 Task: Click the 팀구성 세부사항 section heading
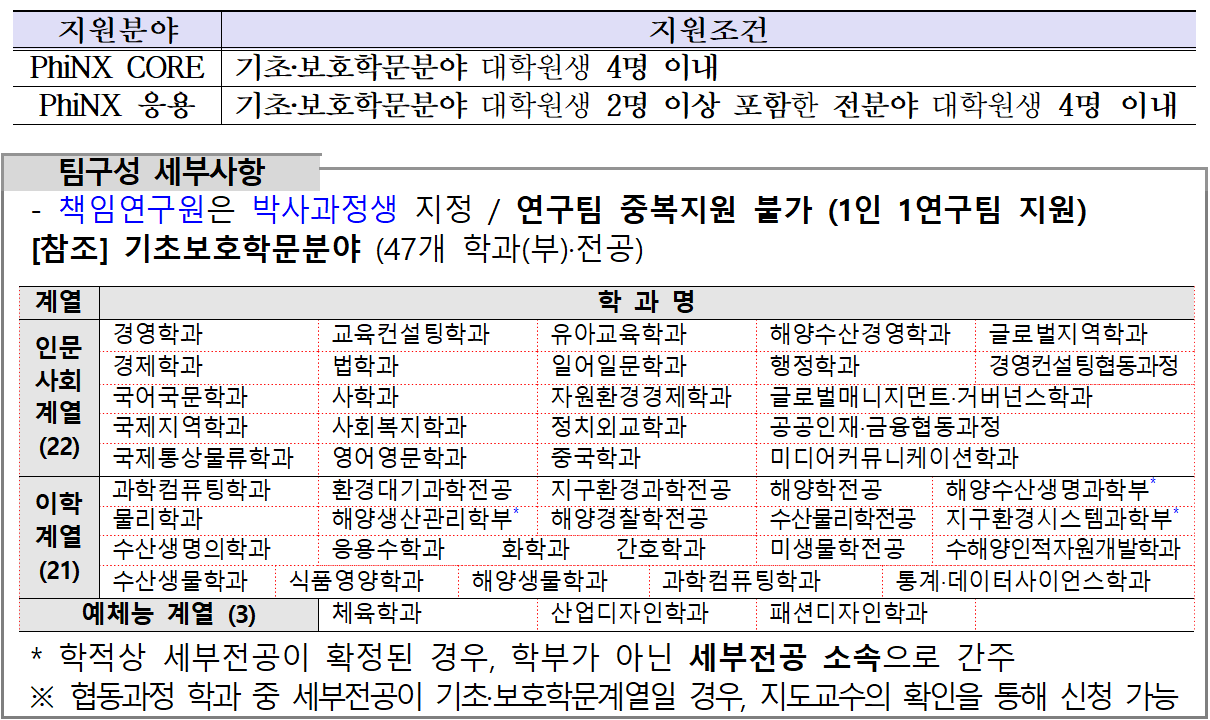coord(162,171)
